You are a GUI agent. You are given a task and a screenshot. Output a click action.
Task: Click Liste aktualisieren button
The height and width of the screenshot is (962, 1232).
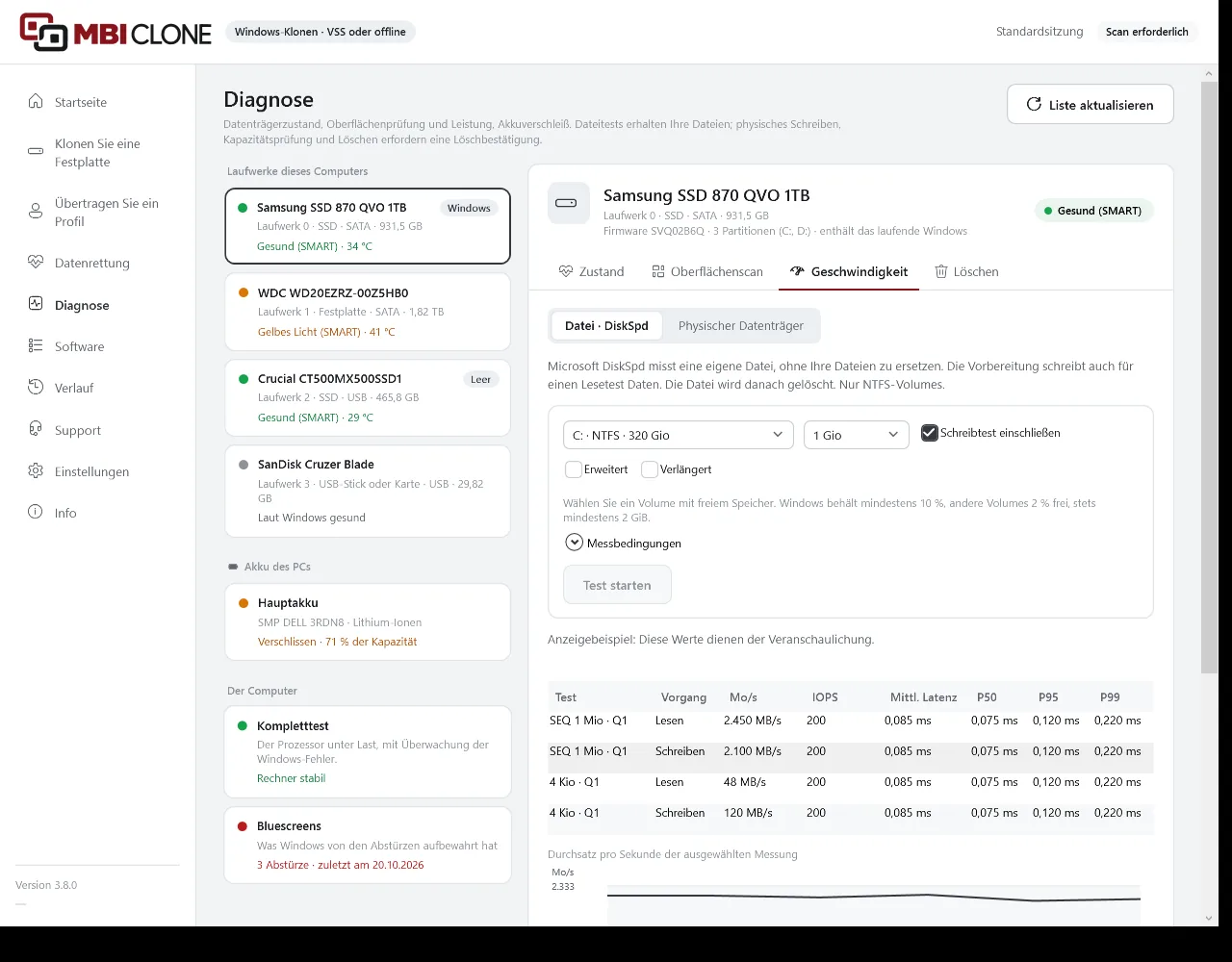click(1091, 105)
